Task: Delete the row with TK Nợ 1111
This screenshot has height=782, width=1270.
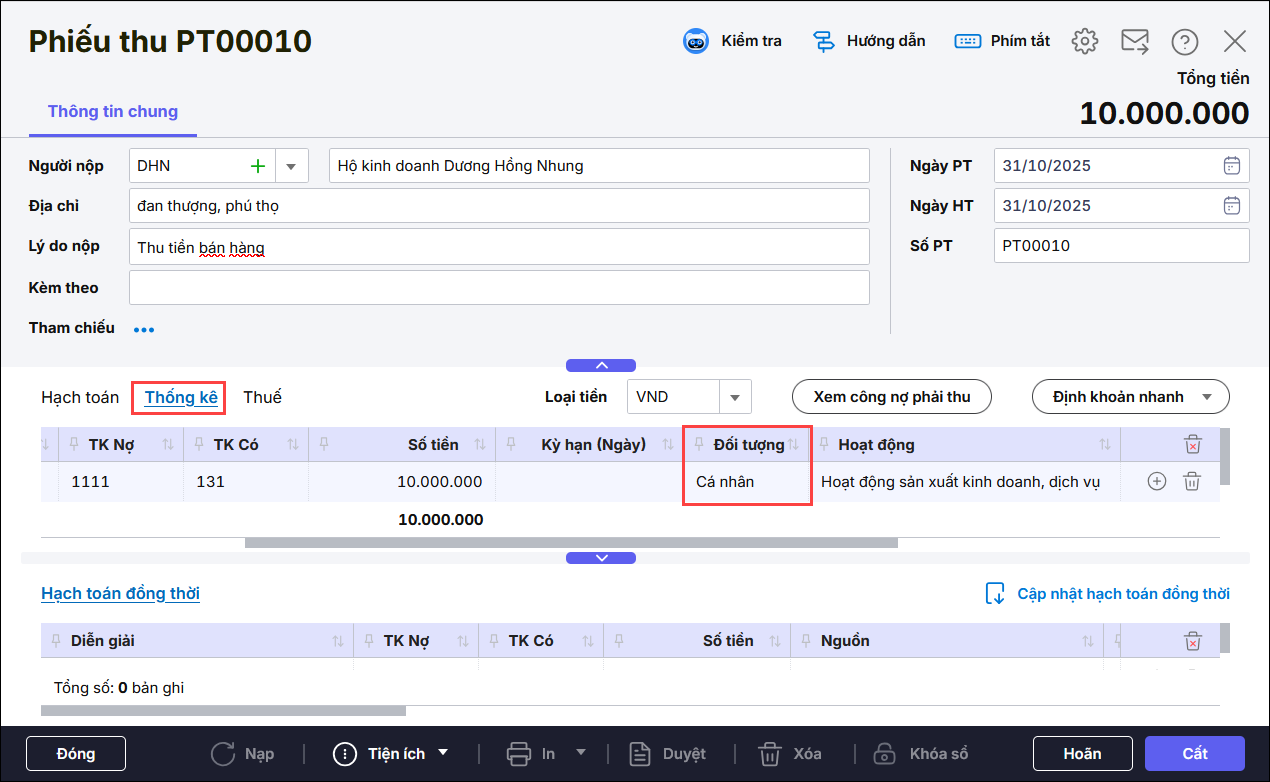Action: click(1192, 482)
